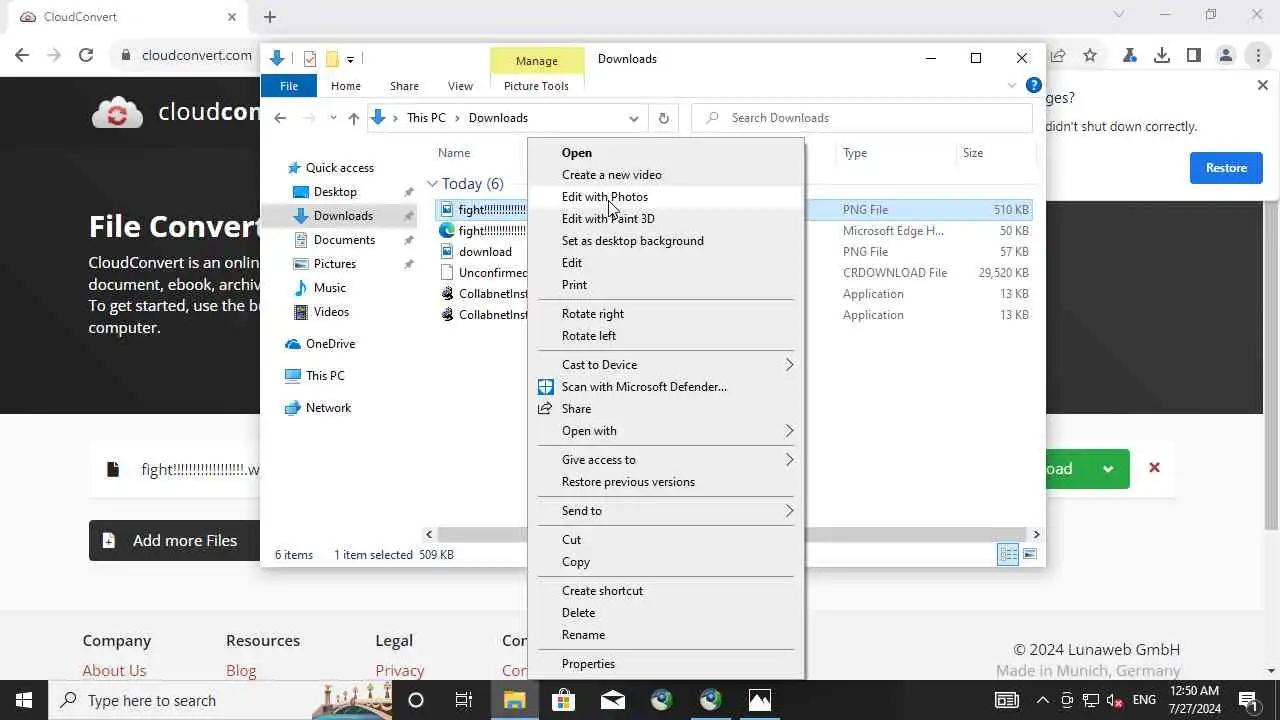The image size is (1280, 720).
Task: Open Chrome side panel icon
Action: [x=1194, y=56]
